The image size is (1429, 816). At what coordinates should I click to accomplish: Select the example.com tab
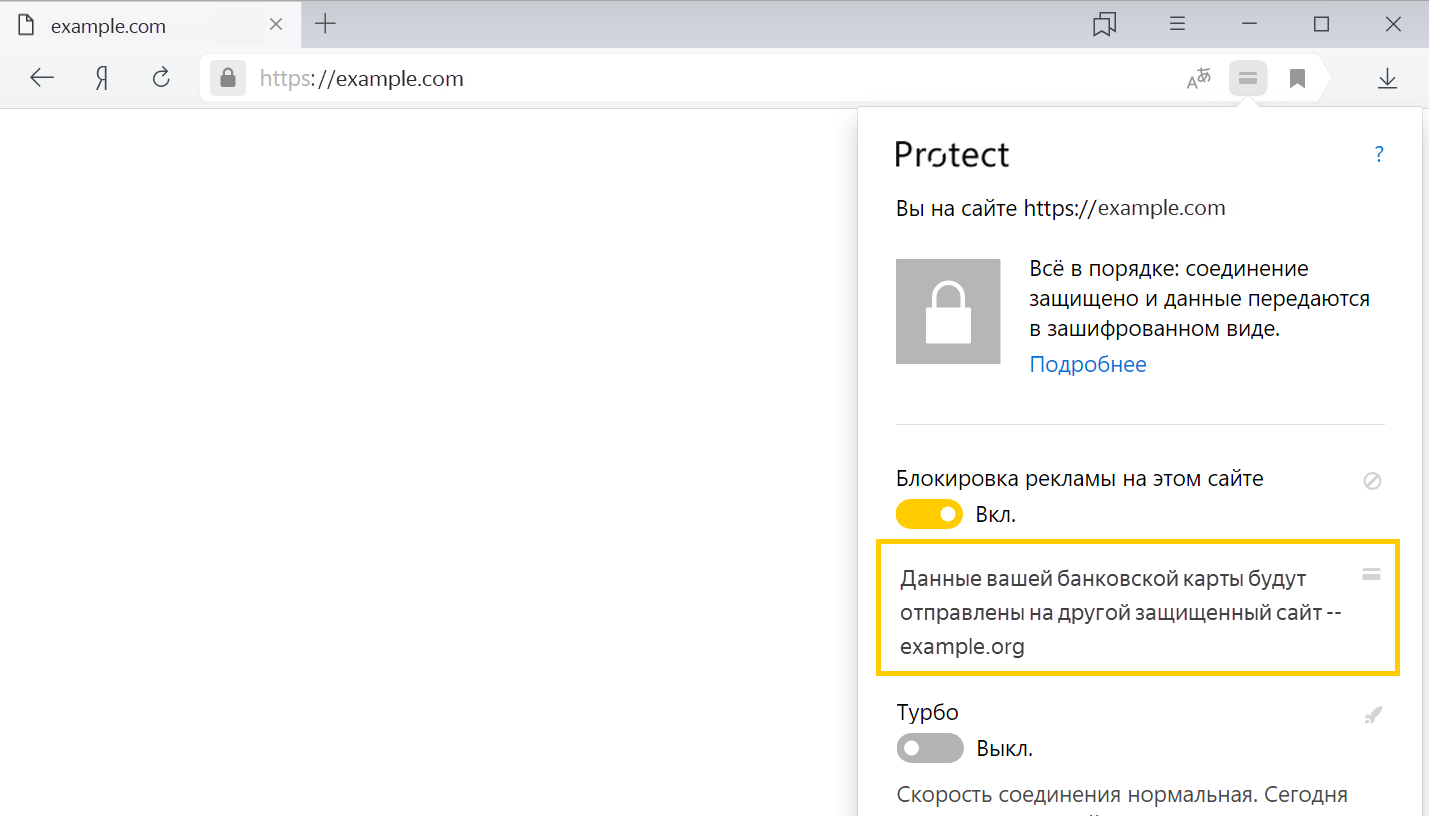click(151, 26)
